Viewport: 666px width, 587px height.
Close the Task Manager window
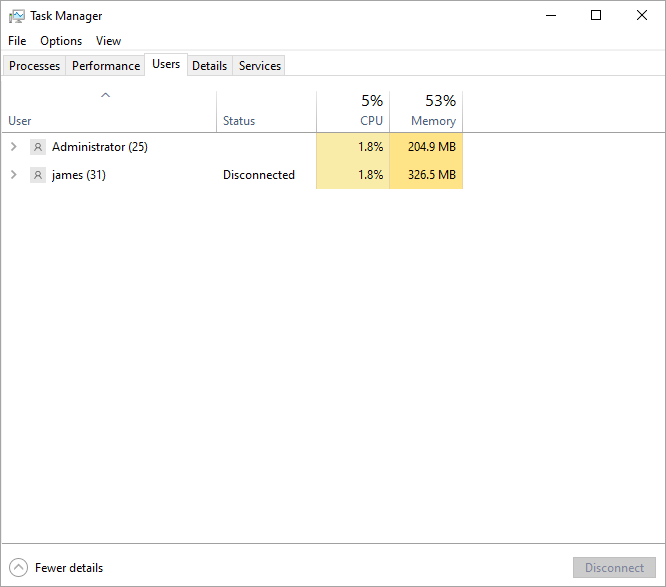pyautogui.click(x=642, y=16)
